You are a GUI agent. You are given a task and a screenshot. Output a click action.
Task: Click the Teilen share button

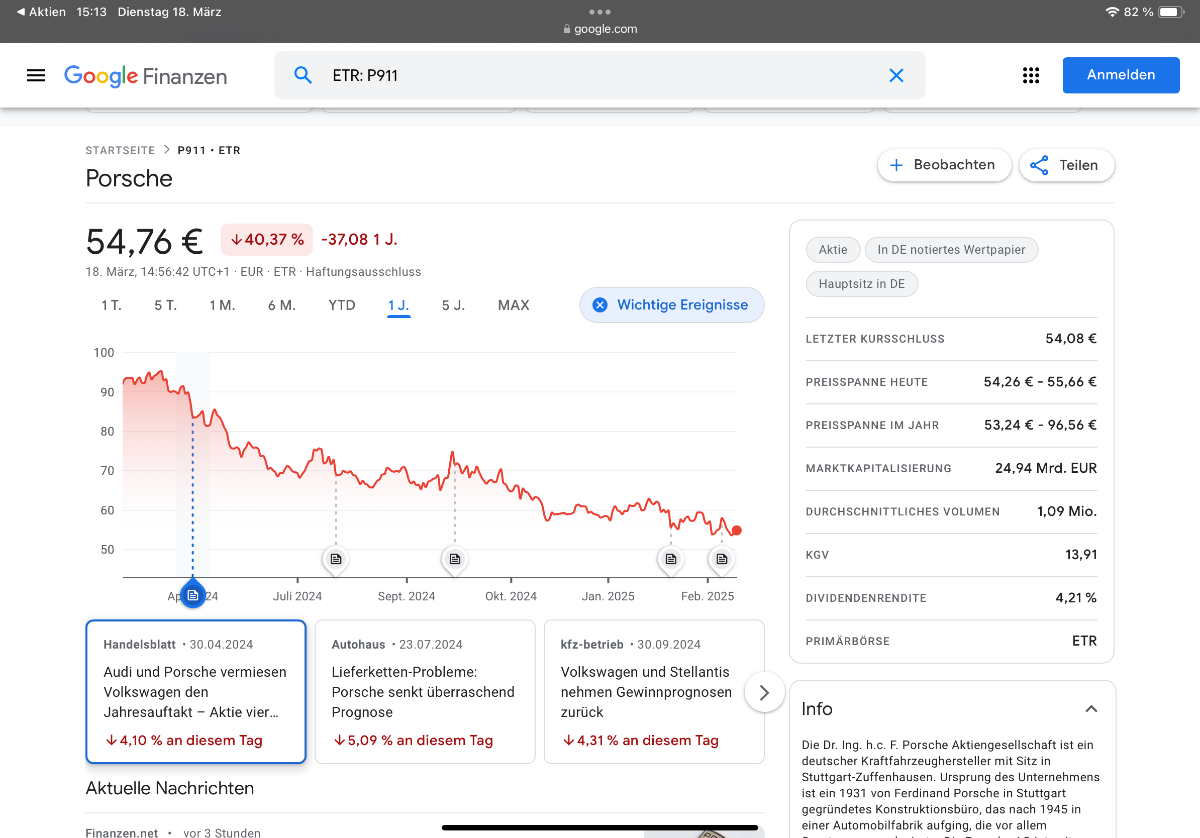click(x=1066, y=165)
